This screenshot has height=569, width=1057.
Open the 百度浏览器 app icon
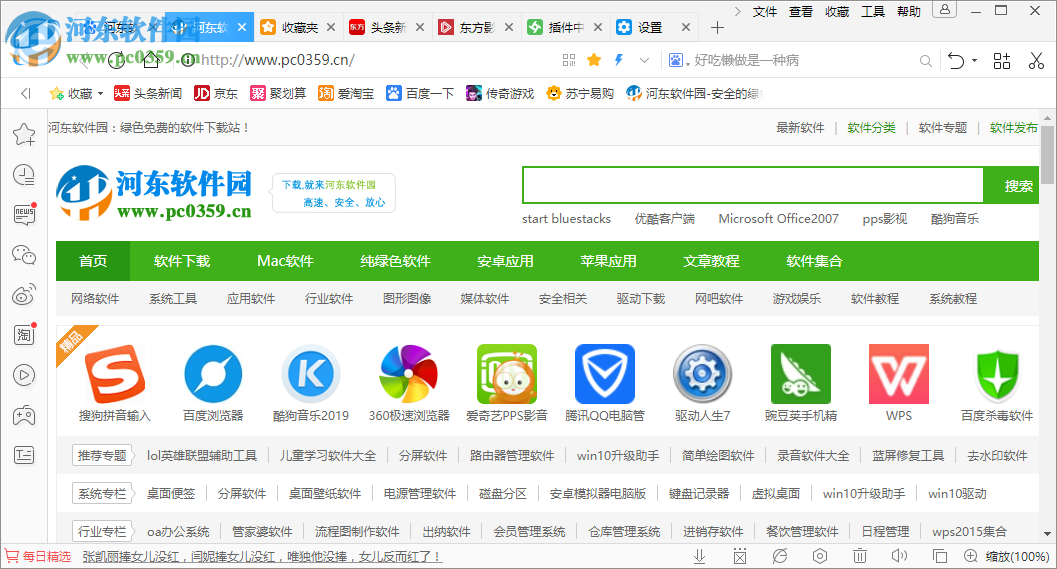point(213,374)
